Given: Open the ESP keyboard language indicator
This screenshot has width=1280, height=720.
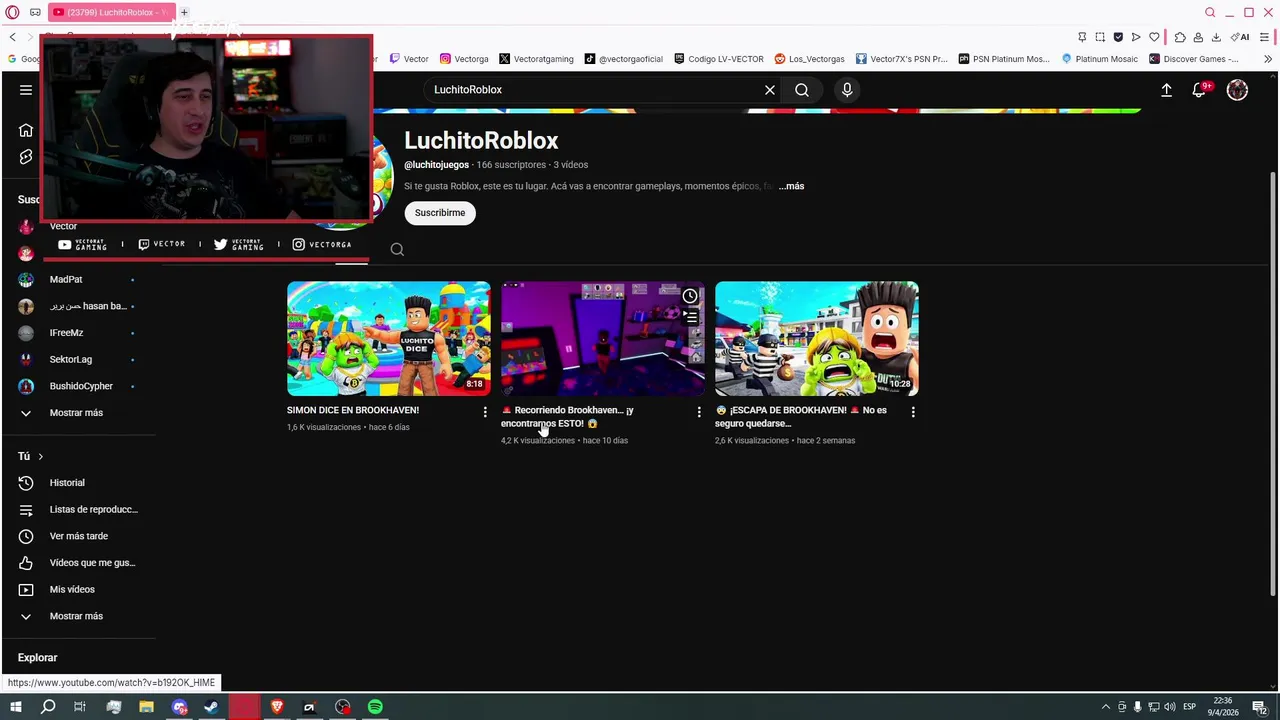Looking at the screenshot, I should point(1190,707).
